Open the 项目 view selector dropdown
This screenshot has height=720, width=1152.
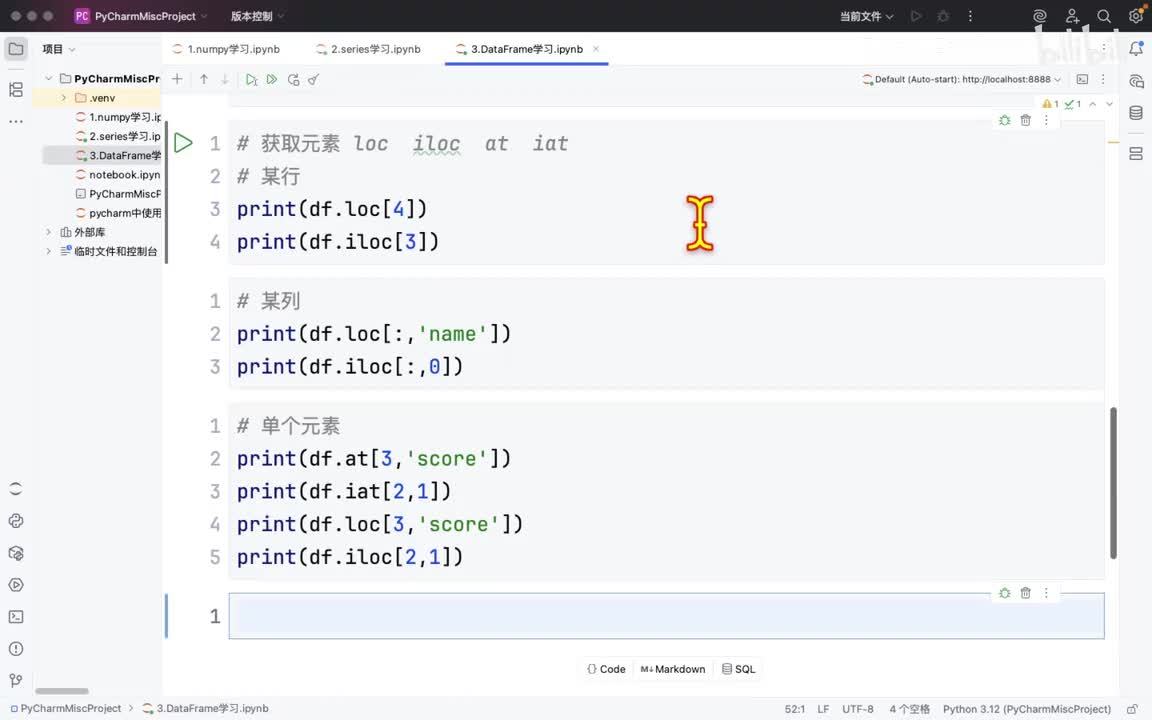59,49
